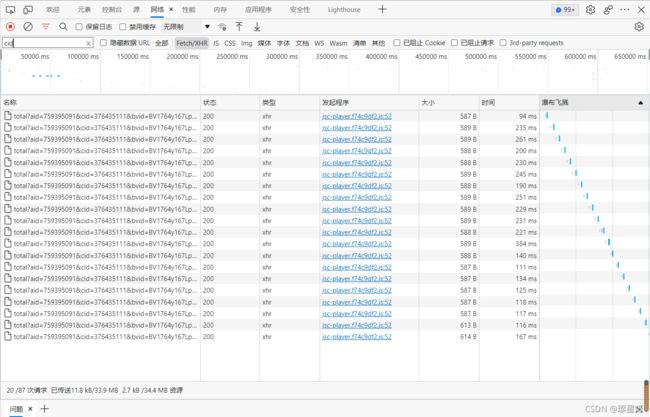650x417 pixels.
Task: Tick the 隐藏数据 URL checkbox
Action: [103, 43]
